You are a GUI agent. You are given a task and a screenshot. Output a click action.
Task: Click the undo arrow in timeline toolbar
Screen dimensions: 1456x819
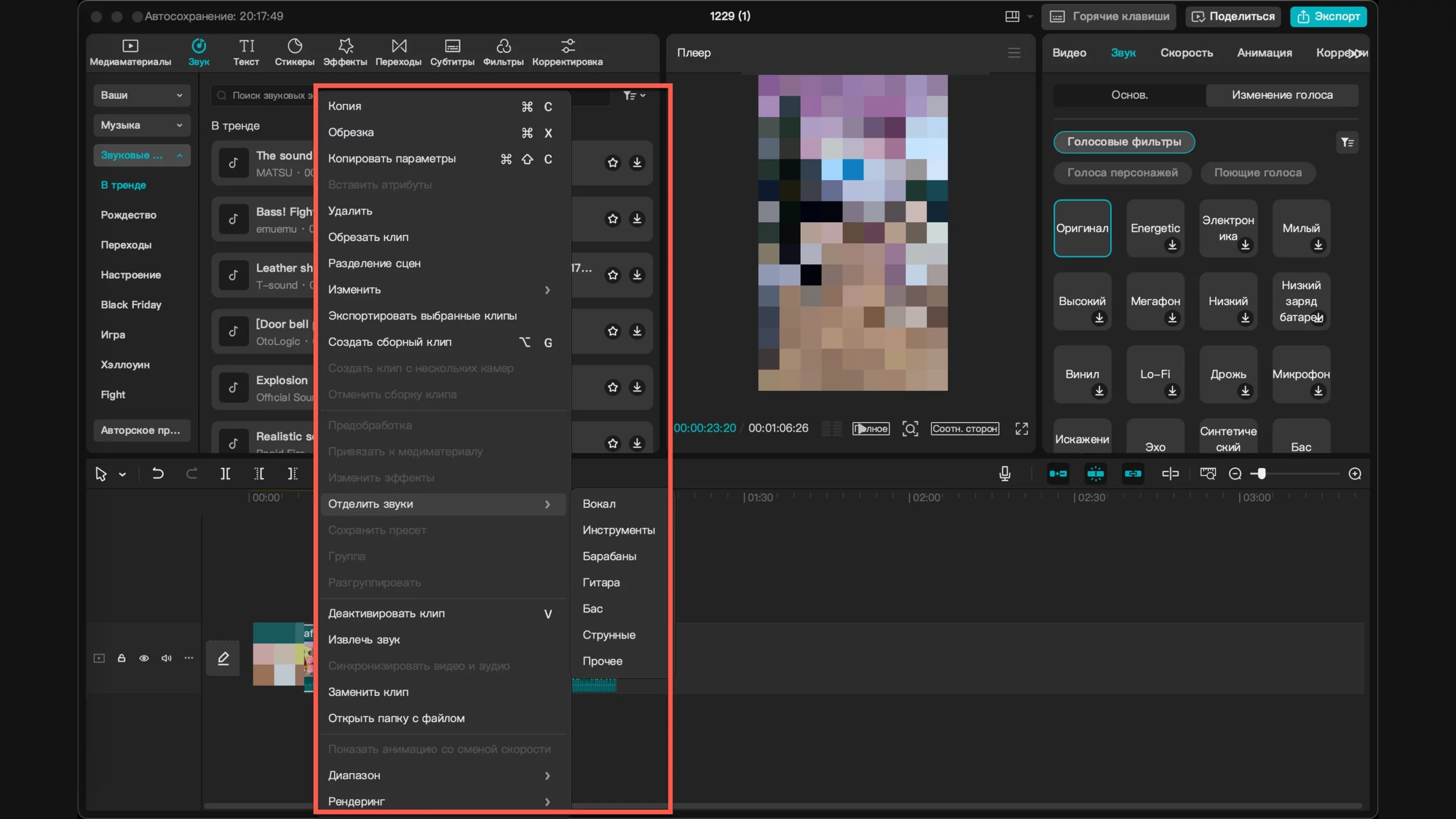[x=158, y=474]
